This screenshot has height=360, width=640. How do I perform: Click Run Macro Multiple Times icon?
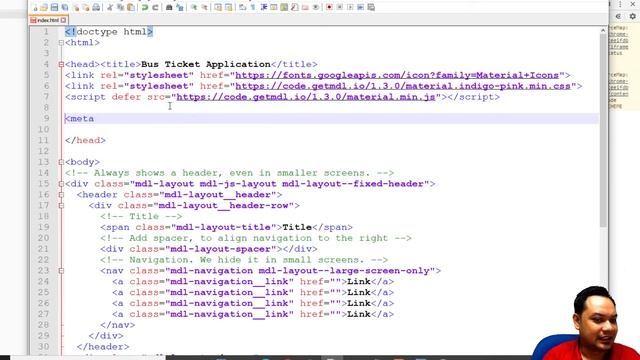click(x=360, y=7)
